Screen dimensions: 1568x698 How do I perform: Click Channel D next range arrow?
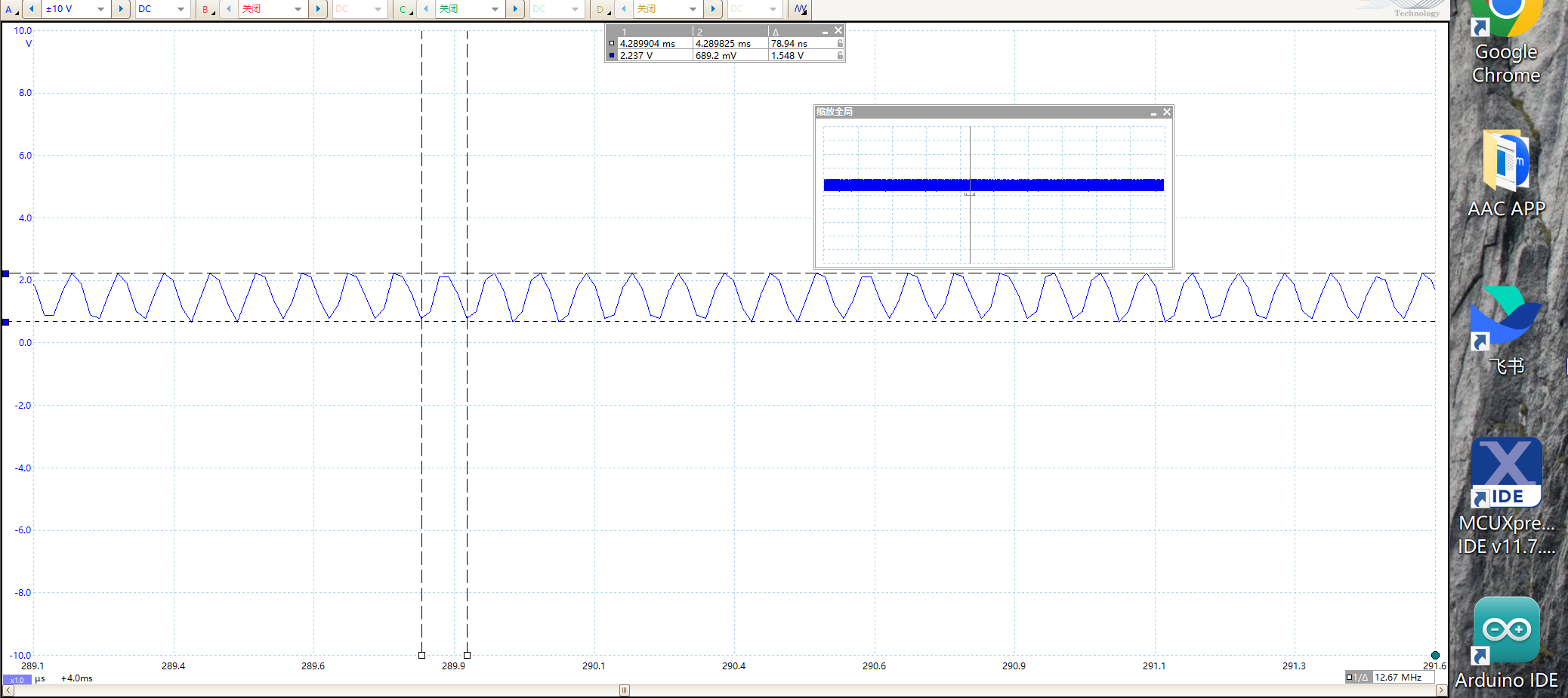[x=712, y=9]
